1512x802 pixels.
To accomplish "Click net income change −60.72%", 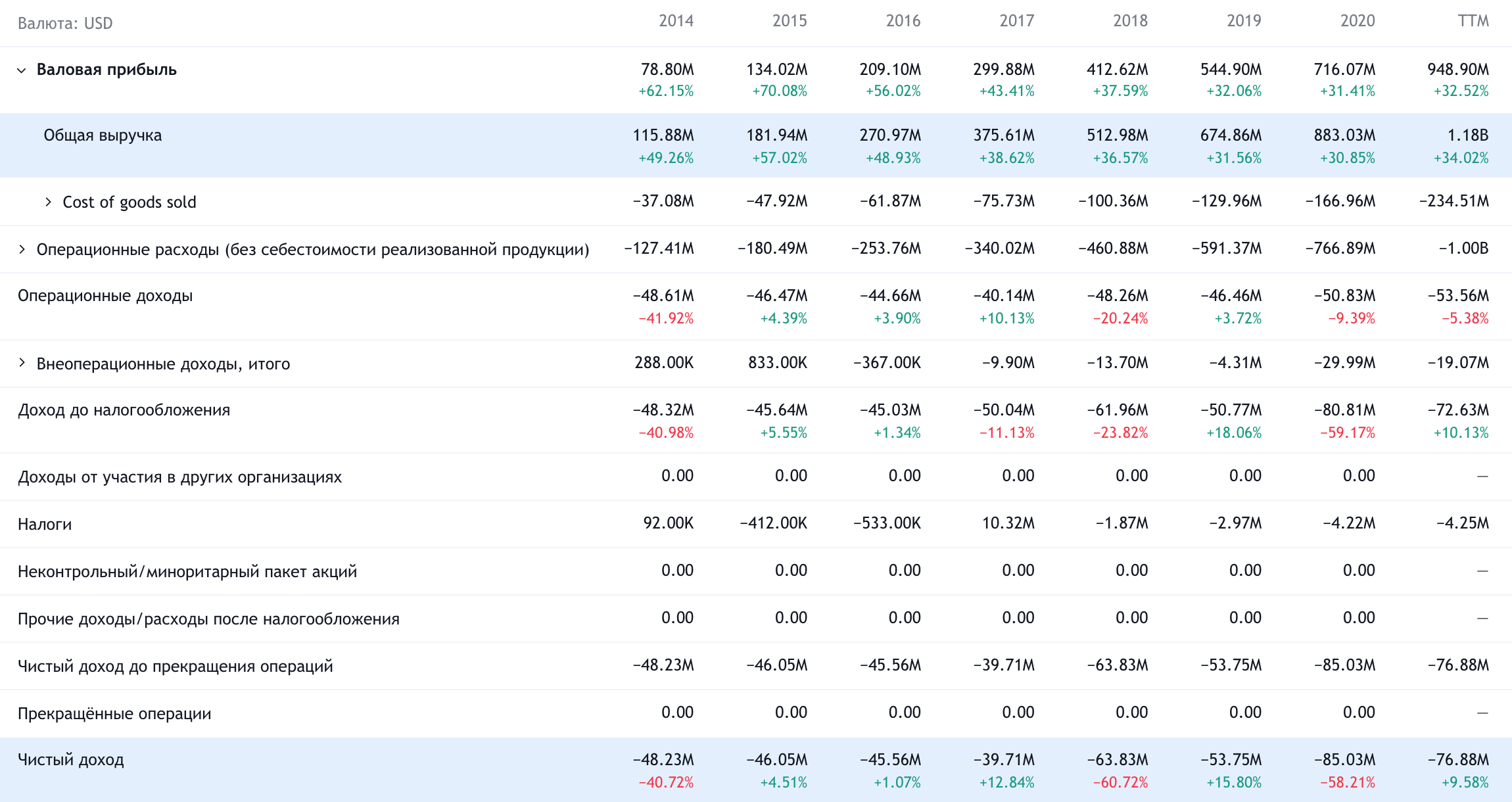I will [1121, 783].
